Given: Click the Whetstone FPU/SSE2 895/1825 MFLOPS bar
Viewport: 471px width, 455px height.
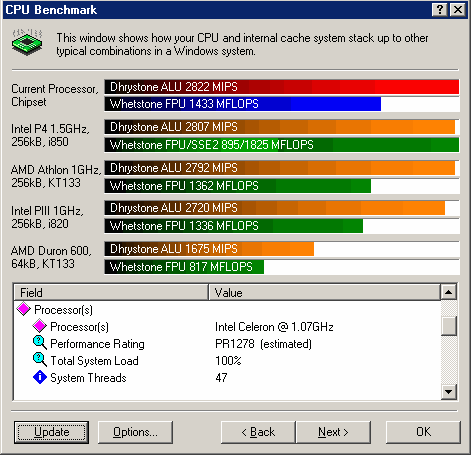Looking at the screenshot, I should pyautogui.click(x=282, y=145).
